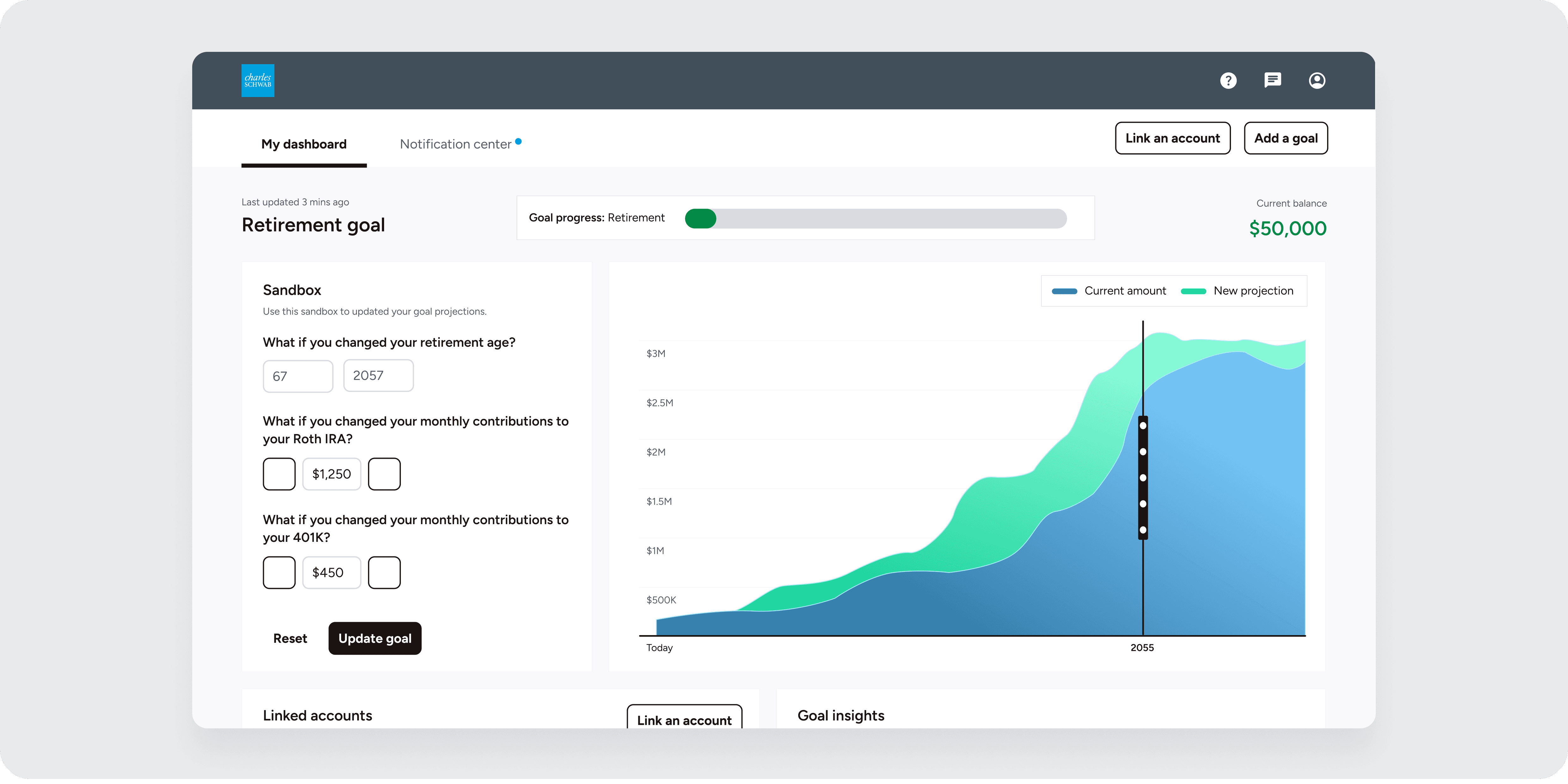Open the chat messages icon
Screen dimensions: 1568x784
[x=1272, y=80]
